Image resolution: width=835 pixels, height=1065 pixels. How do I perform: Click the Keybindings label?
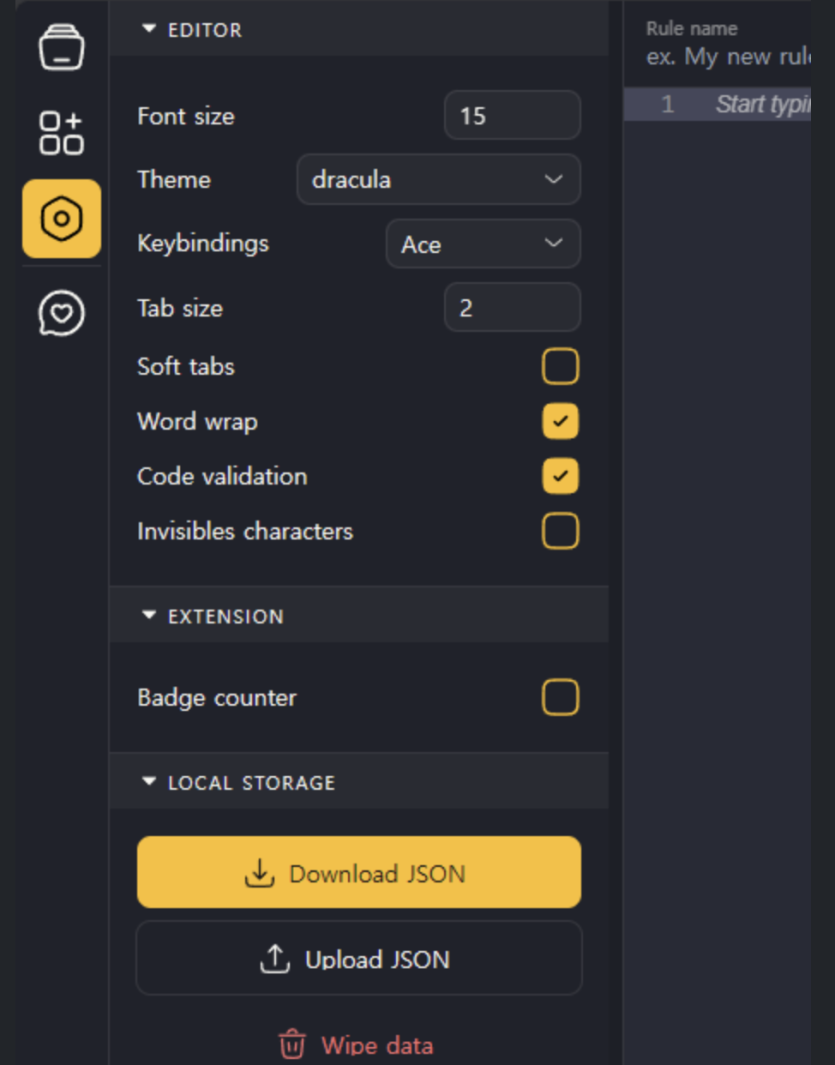[203, 244]
